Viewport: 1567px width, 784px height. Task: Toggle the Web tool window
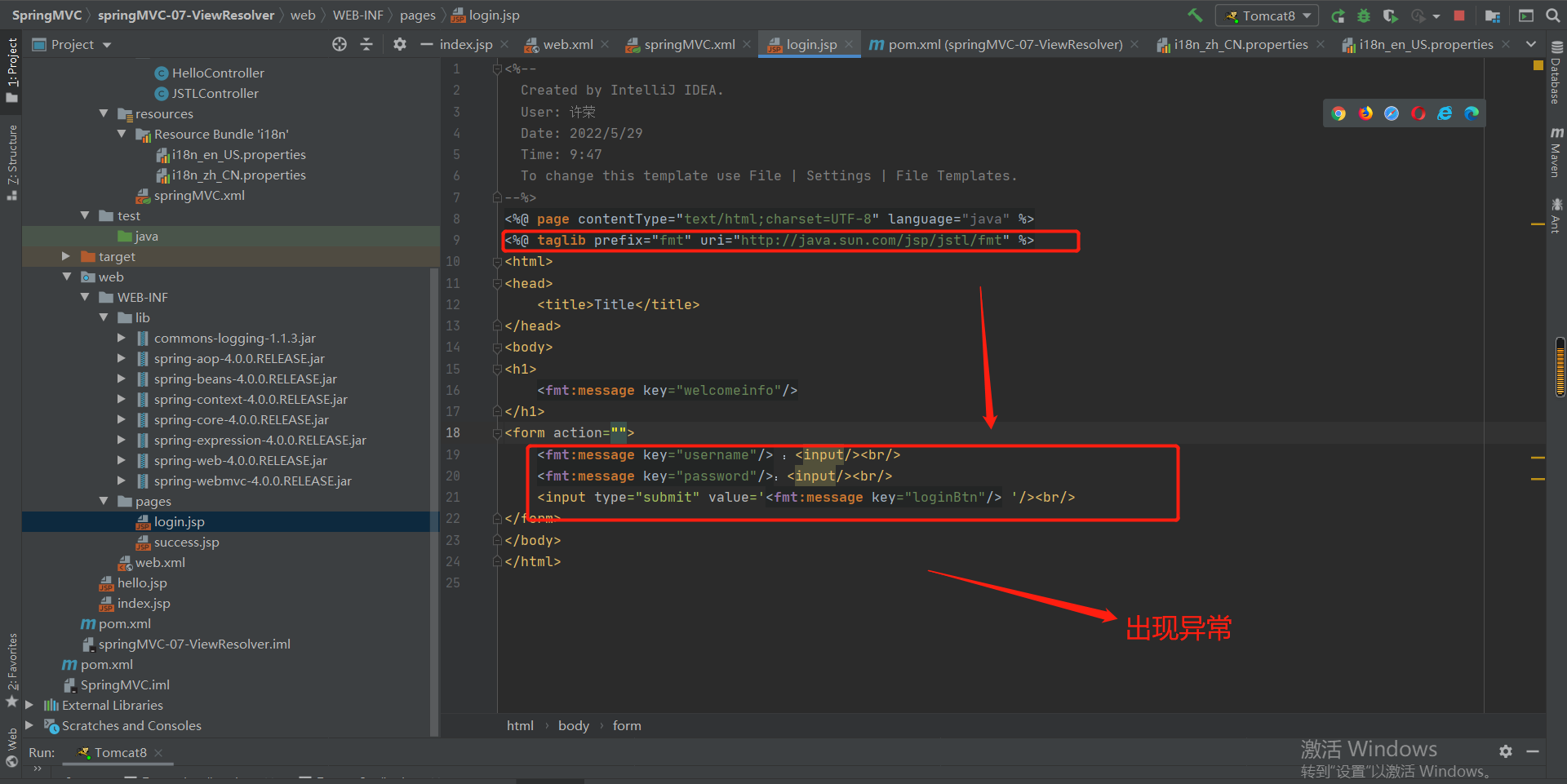[11, 747]
